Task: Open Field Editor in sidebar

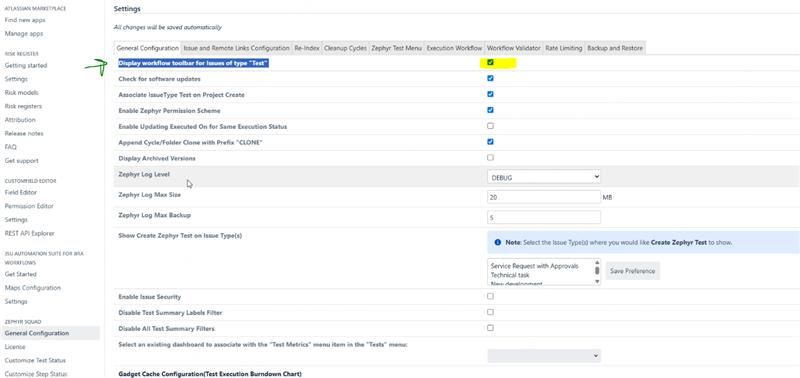Action: [21, 192]
